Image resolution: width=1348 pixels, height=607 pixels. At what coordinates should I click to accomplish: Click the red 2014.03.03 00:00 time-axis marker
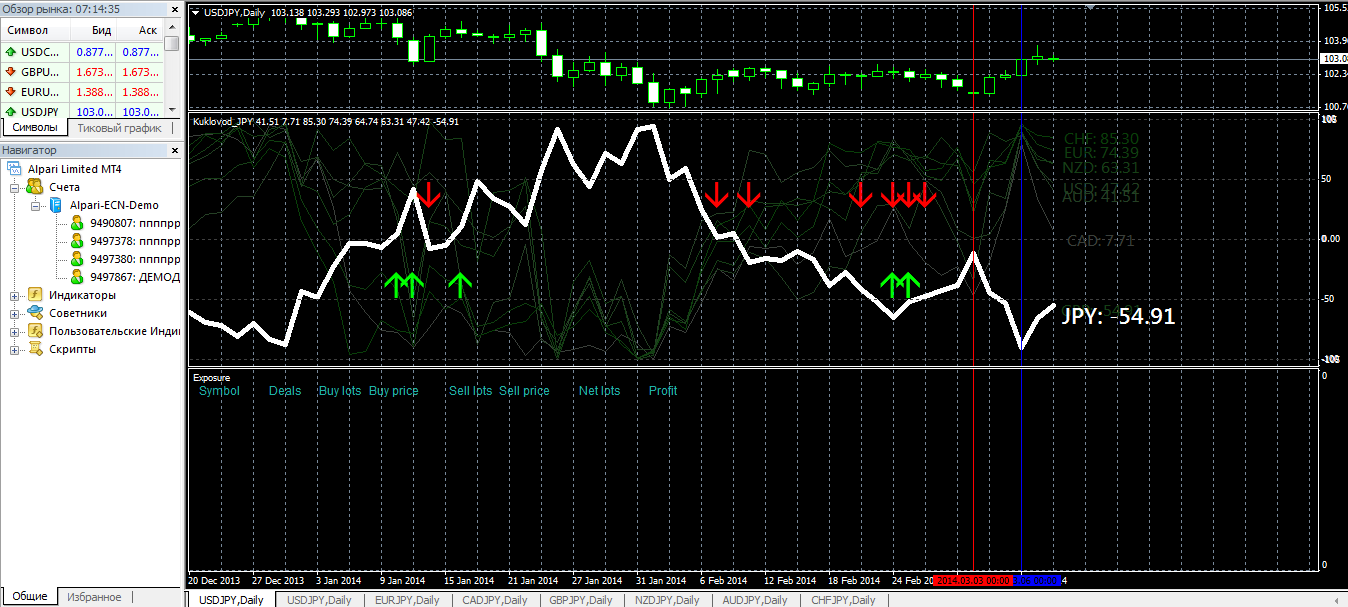973,580
